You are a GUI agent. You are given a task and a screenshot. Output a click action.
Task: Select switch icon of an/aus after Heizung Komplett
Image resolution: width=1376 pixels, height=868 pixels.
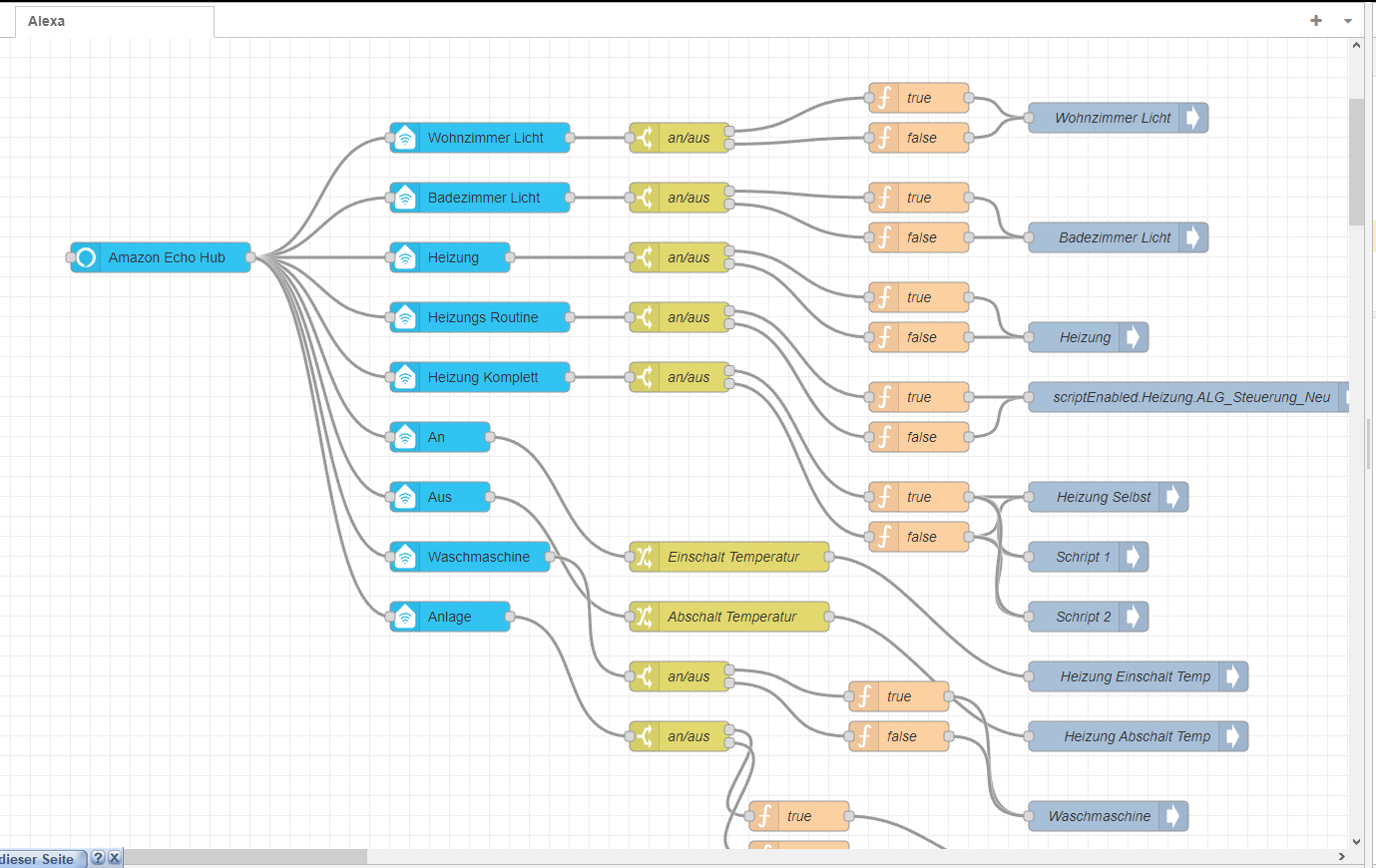(x=645, y=377)
